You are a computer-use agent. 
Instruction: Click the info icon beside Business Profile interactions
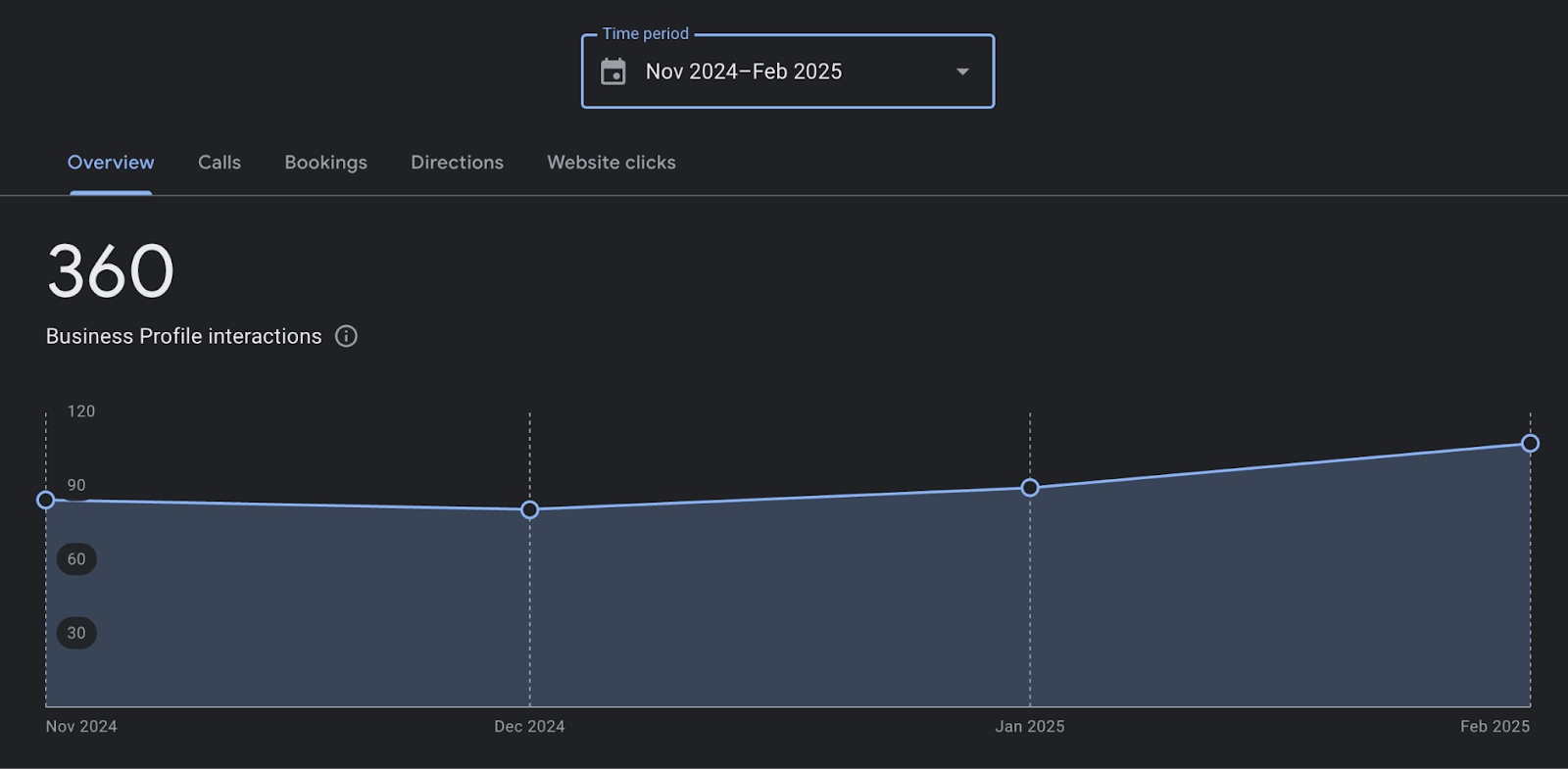(346, 336)
